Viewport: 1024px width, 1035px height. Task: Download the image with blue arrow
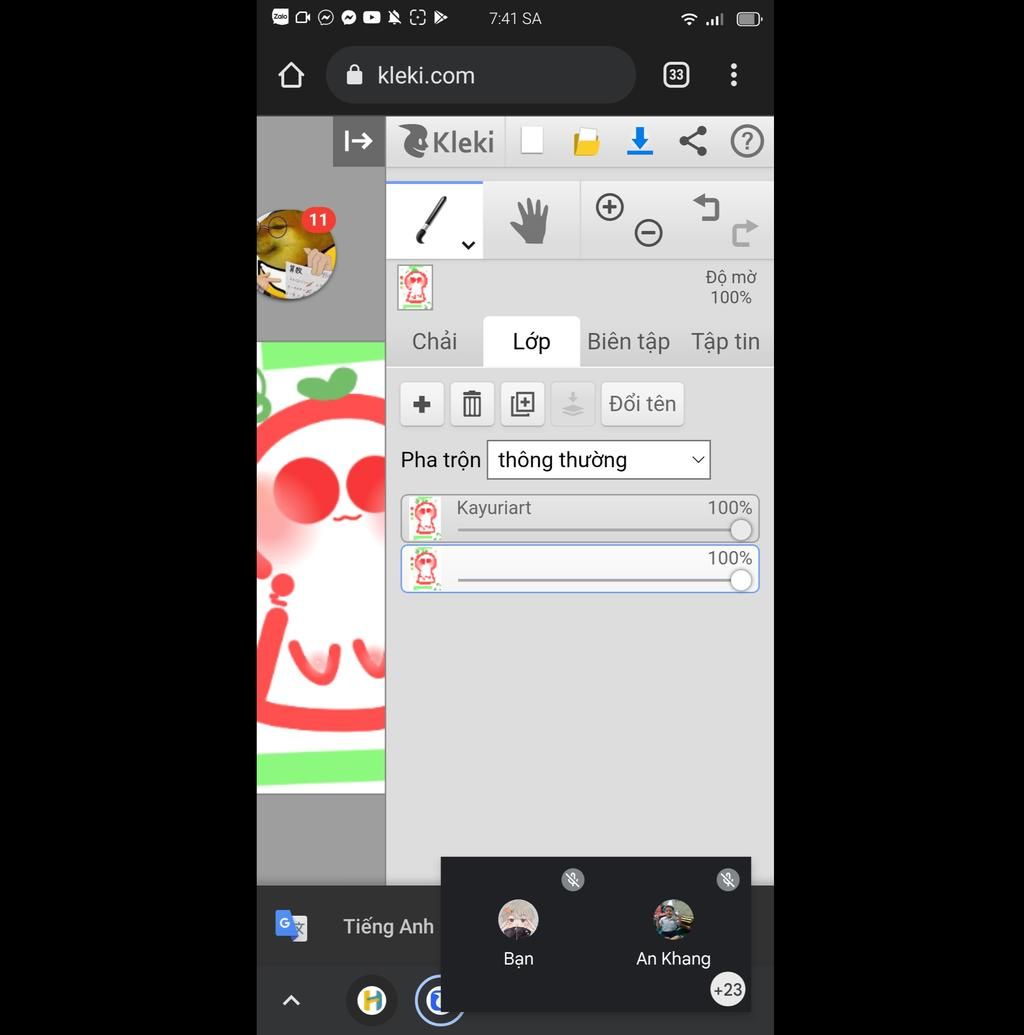[x=640, y=141]
